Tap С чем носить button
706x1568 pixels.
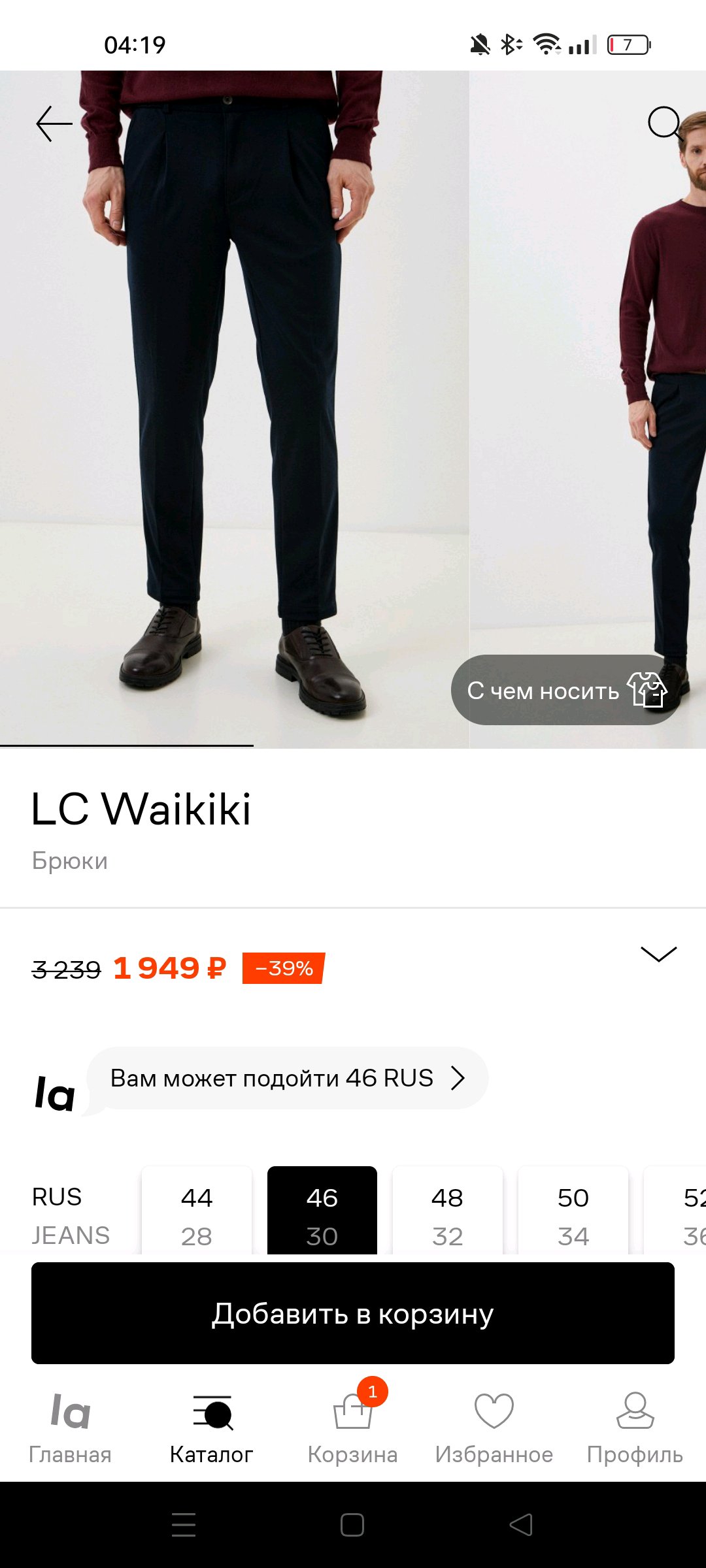click(566, 690)
